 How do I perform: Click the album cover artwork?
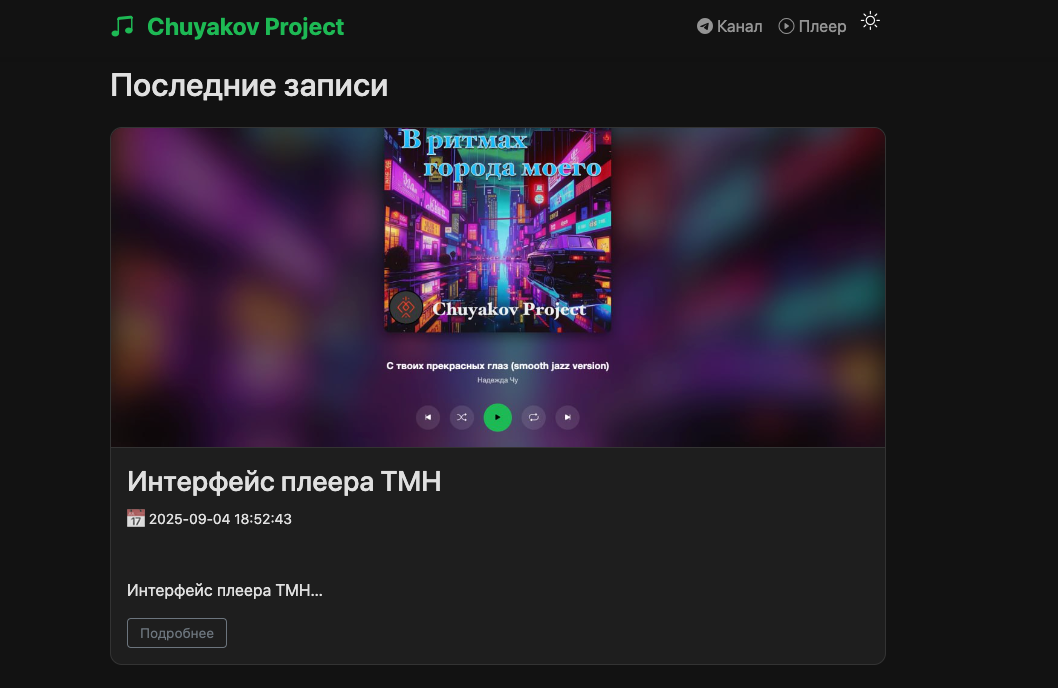pos(498,230)
